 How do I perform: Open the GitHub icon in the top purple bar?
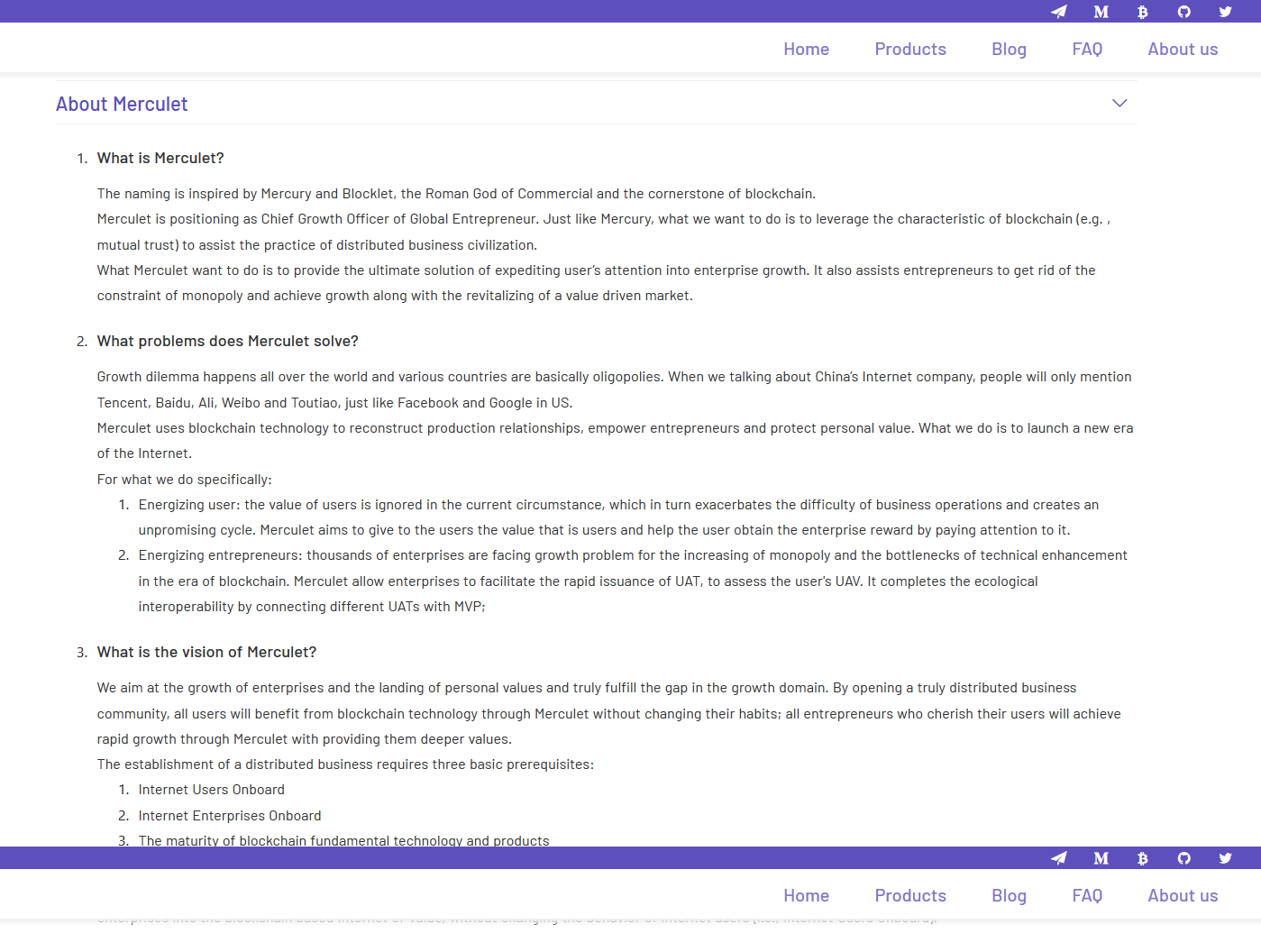pos(1183,12)
